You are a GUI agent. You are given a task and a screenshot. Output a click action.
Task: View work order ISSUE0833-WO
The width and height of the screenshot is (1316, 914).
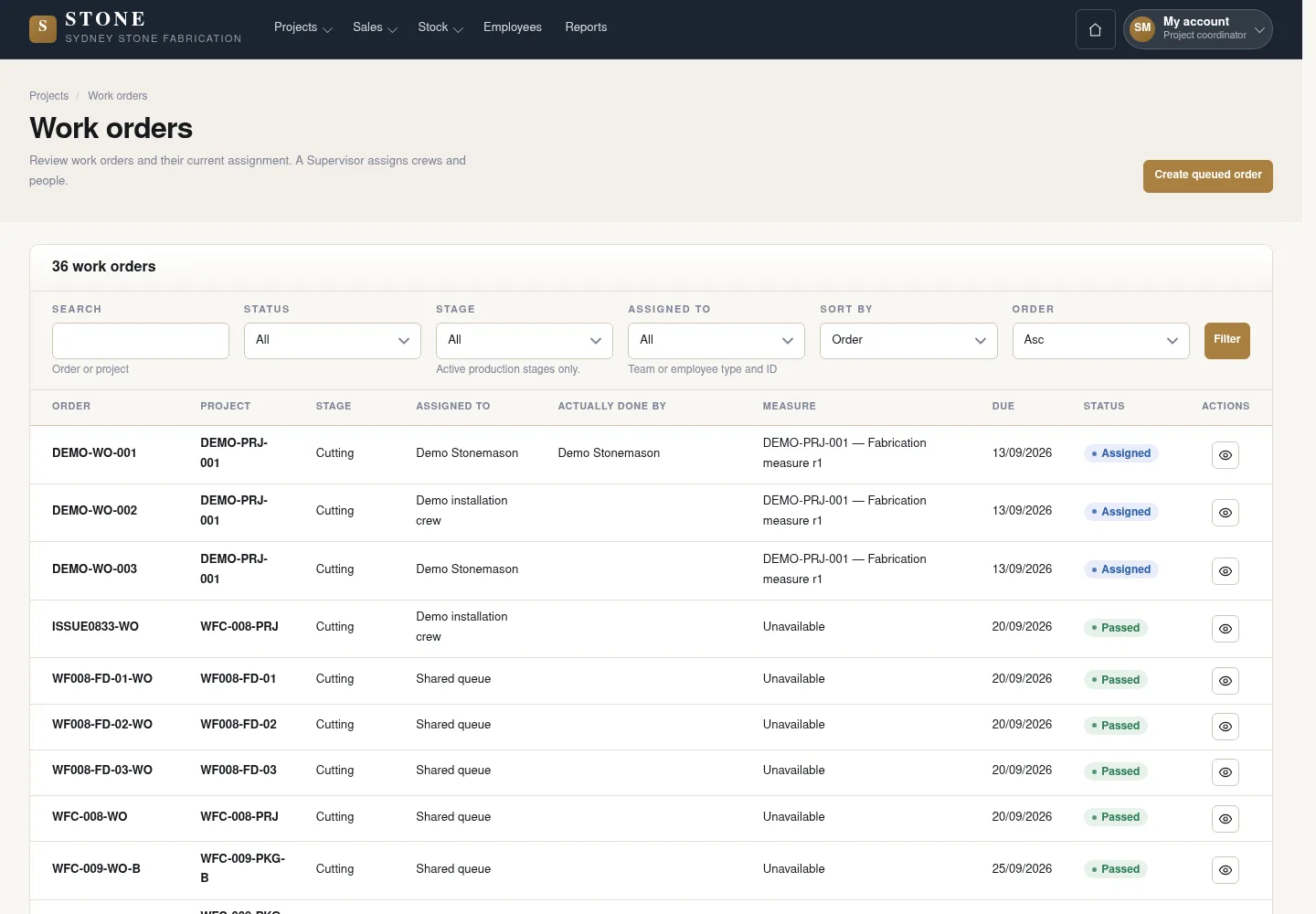click(1225, 629)
